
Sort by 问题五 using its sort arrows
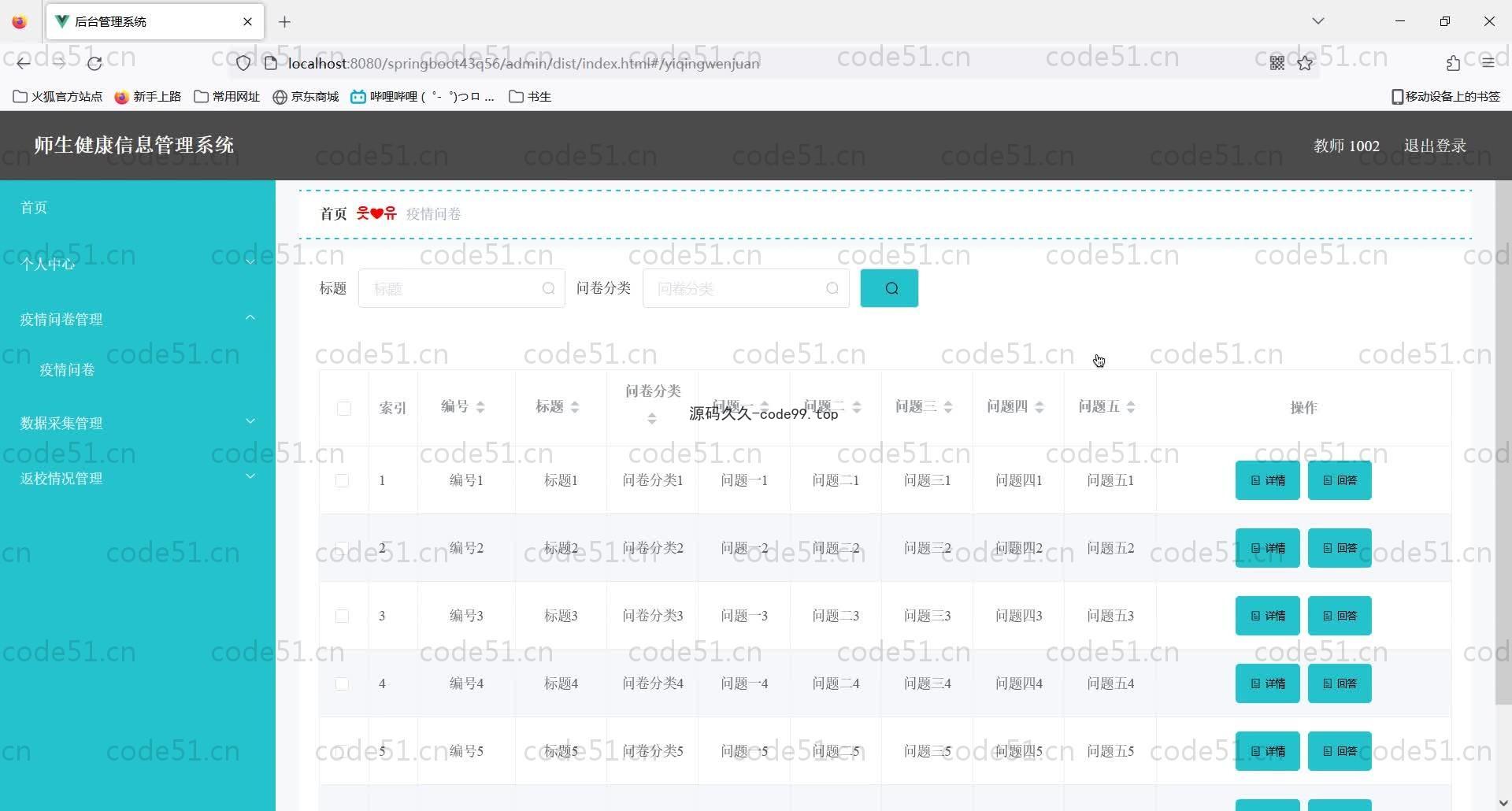pos(1131,407)
